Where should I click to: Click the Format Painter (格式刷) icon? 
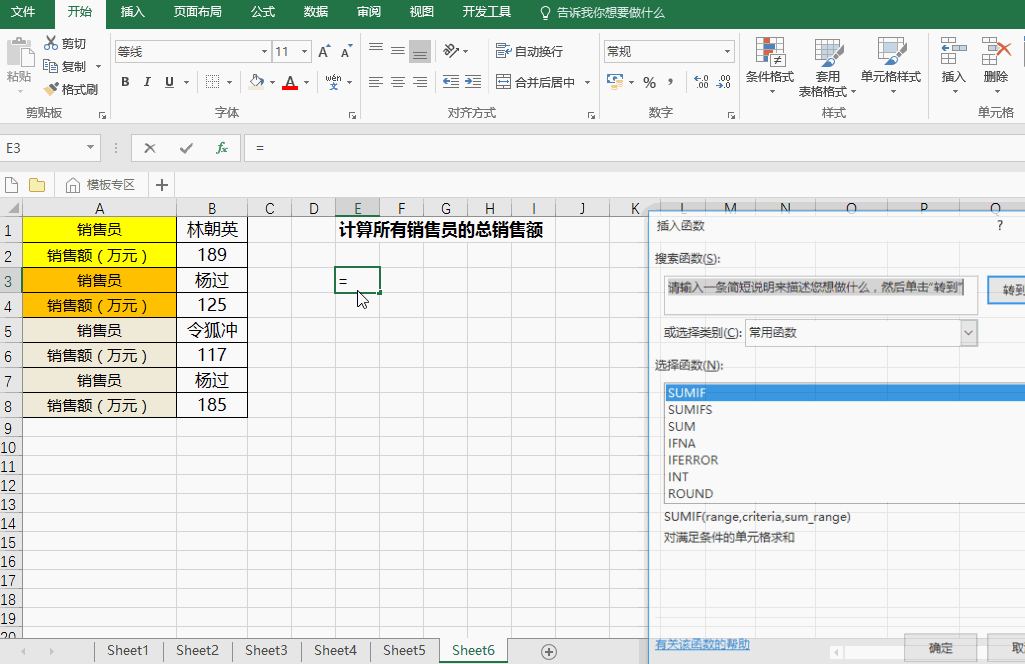[x=52, y=89]
